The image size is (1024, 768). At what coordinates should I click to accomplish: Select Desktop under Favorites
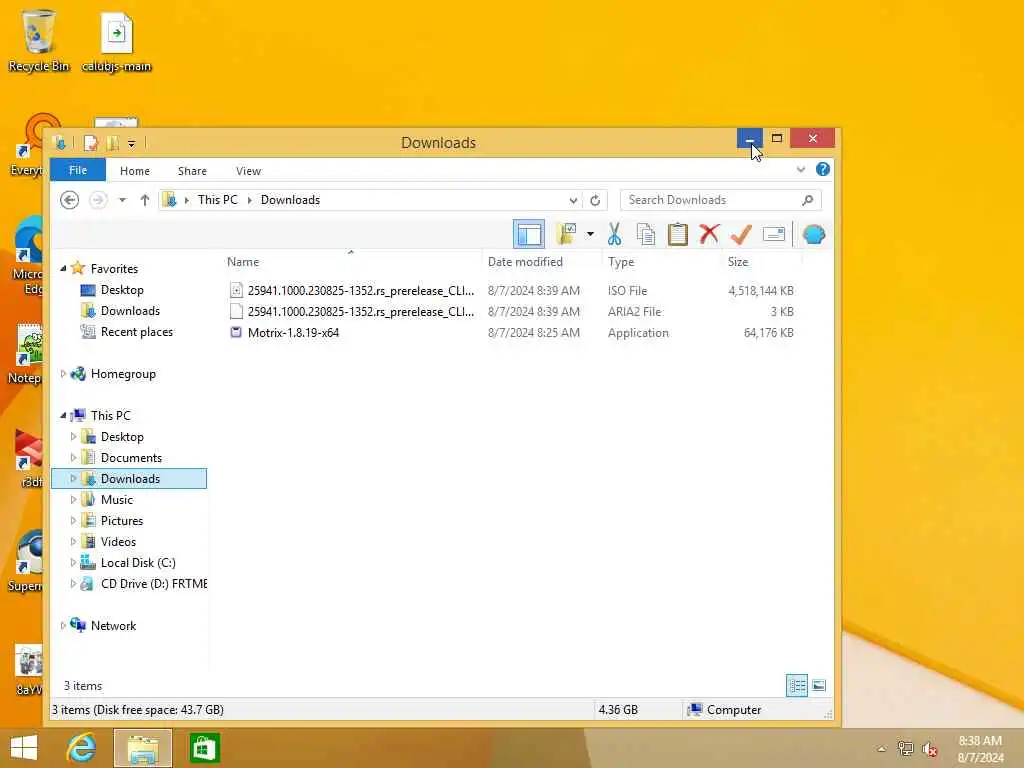(x=121, y=289)
